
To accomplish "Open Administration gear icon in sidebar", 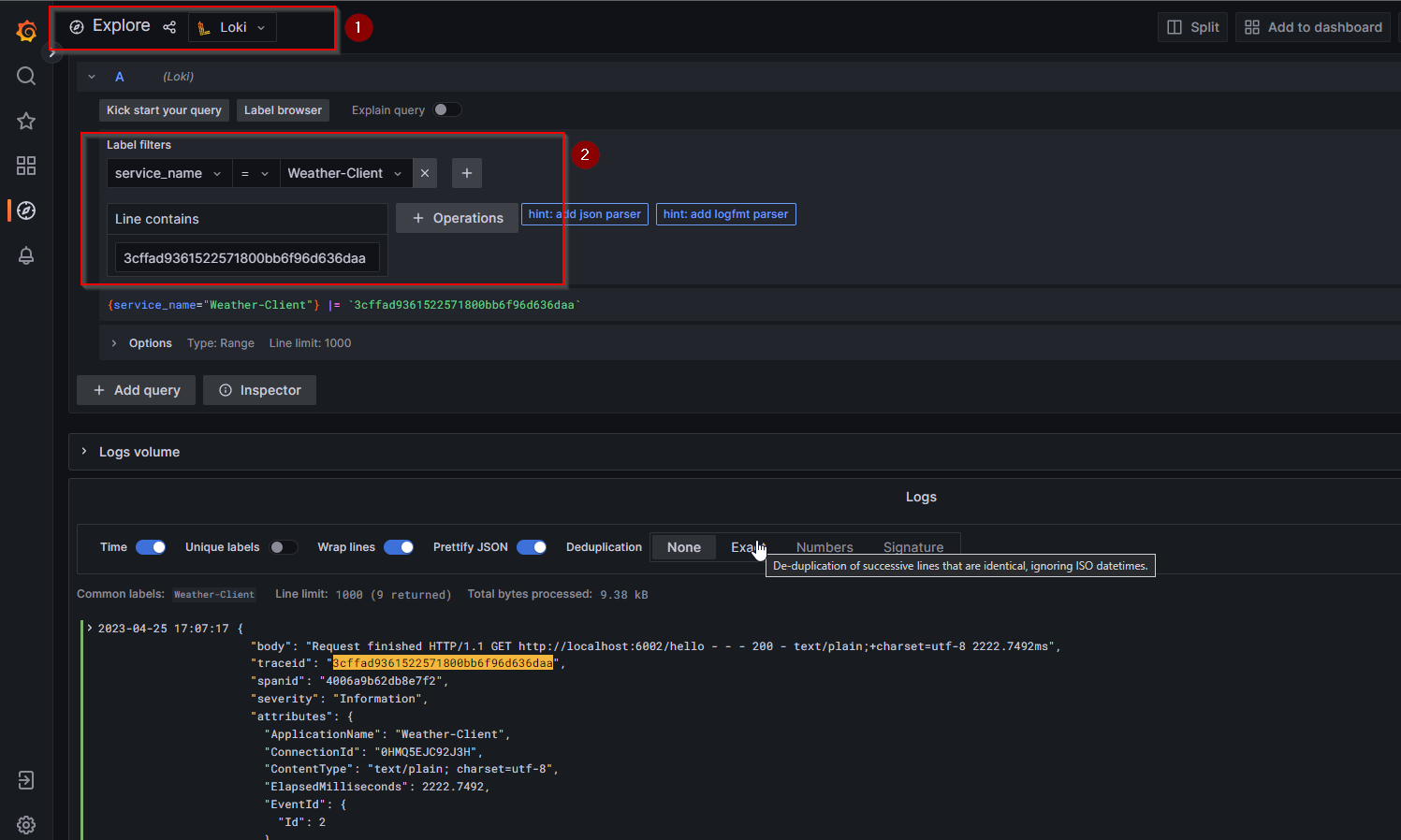I will 26,825.
